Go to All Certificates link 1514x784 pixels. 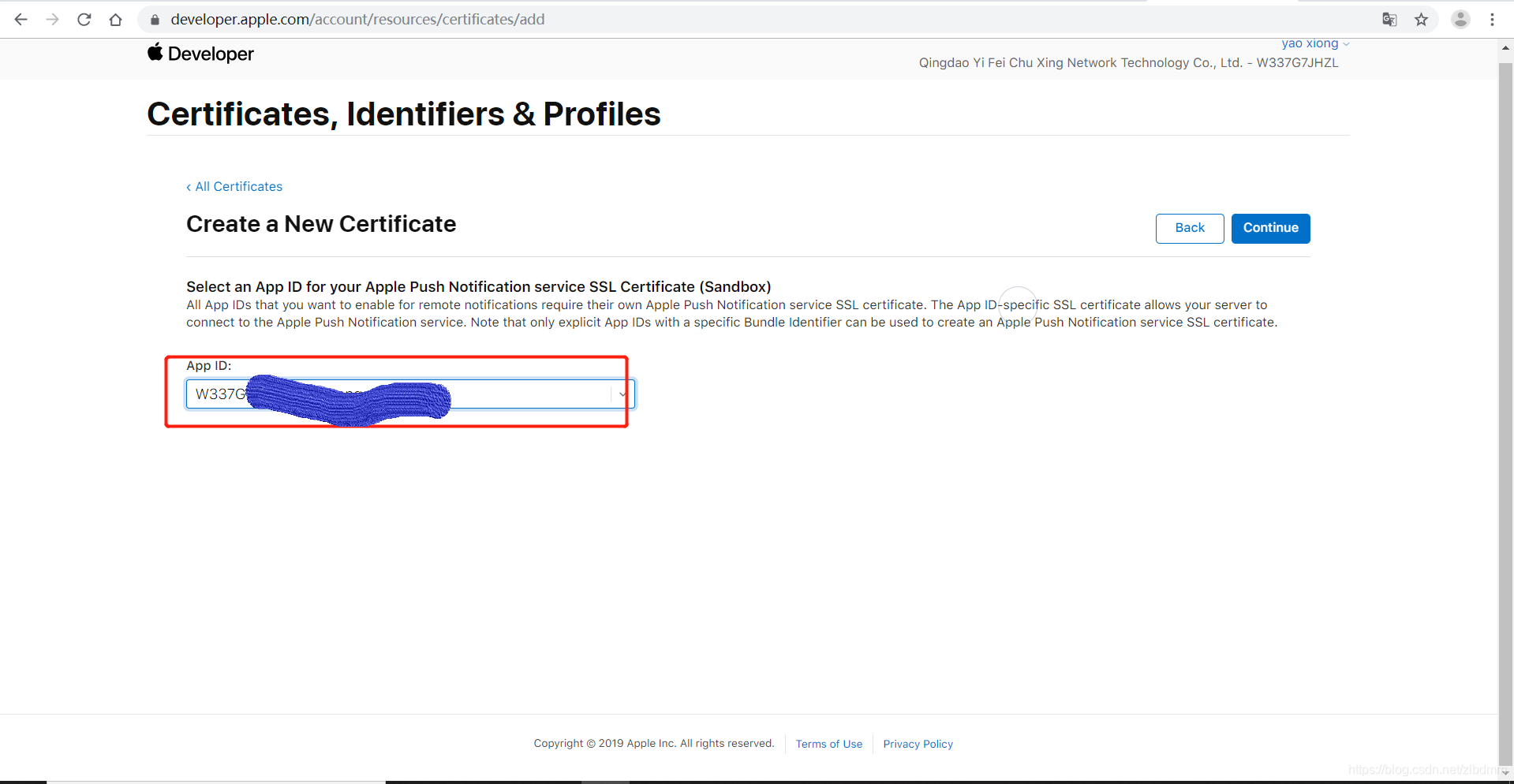click(x=234, y=187)
